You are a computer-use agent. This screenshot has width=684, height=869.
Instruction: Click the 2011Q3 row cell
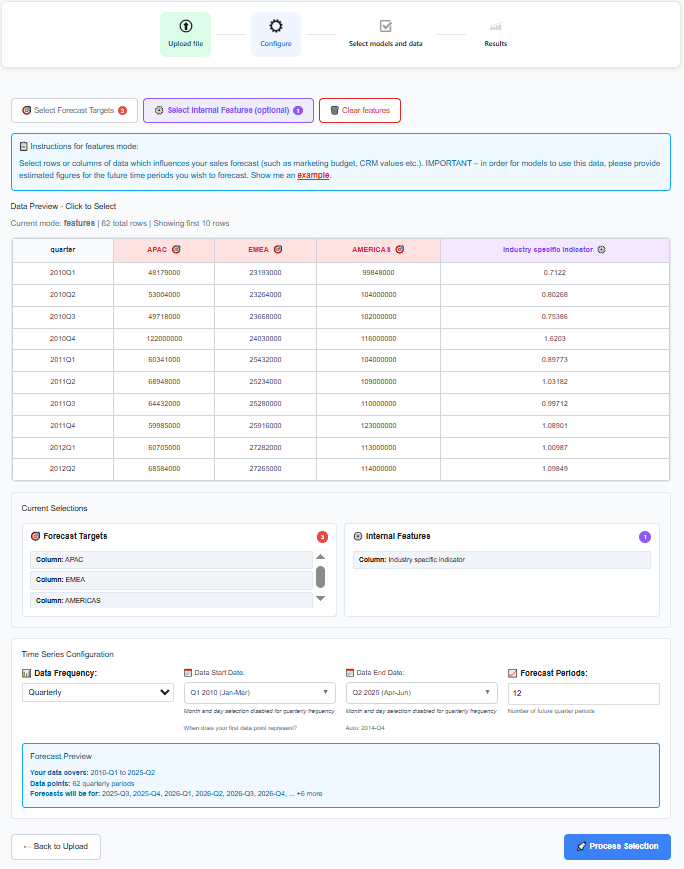click(63, 403)
